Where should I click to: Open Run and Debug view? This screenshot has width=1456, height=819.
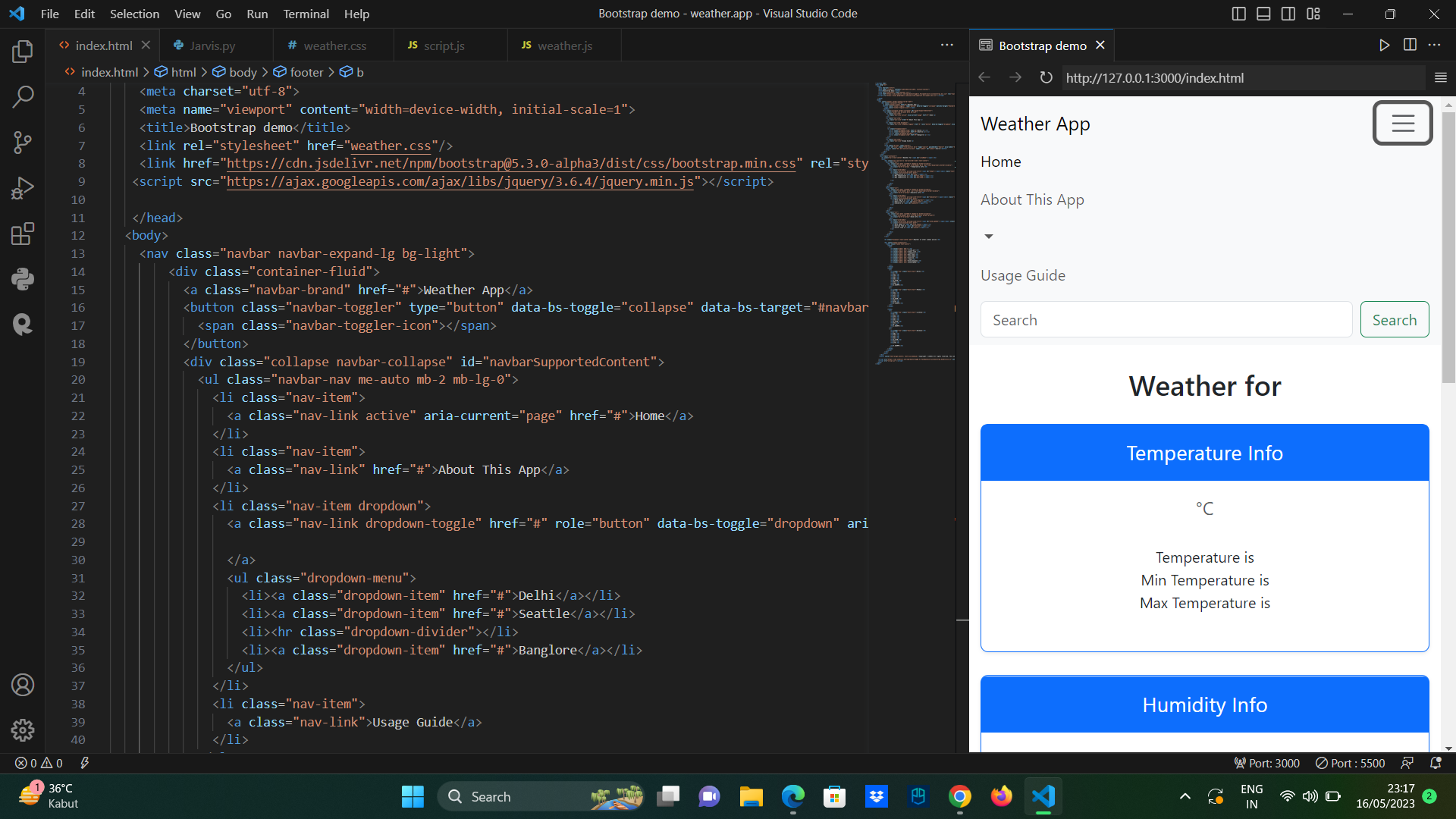pyautogui.click(x=23, y=188)
